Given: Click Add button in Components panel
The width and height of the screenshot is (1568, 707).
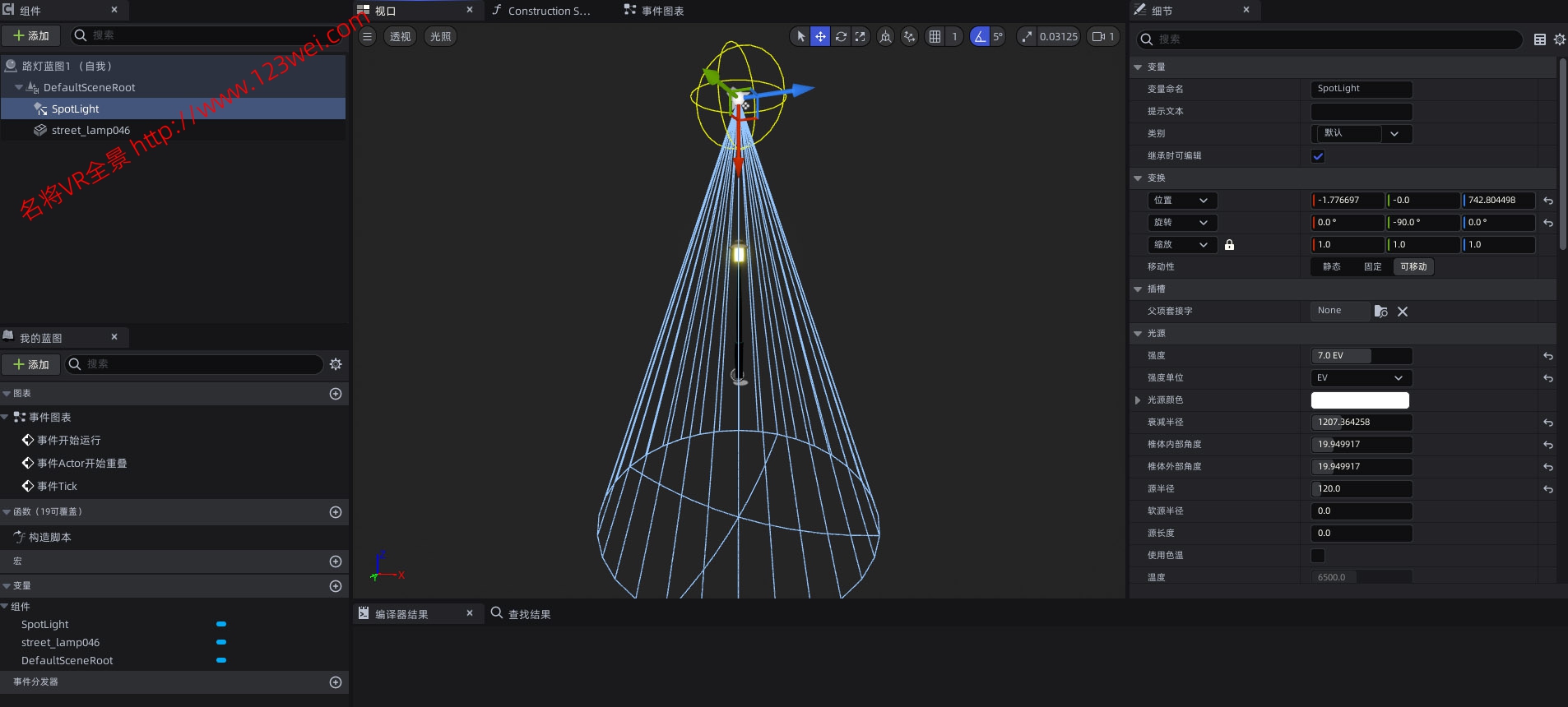Looking at the screenshot, I should coord(31,35).
